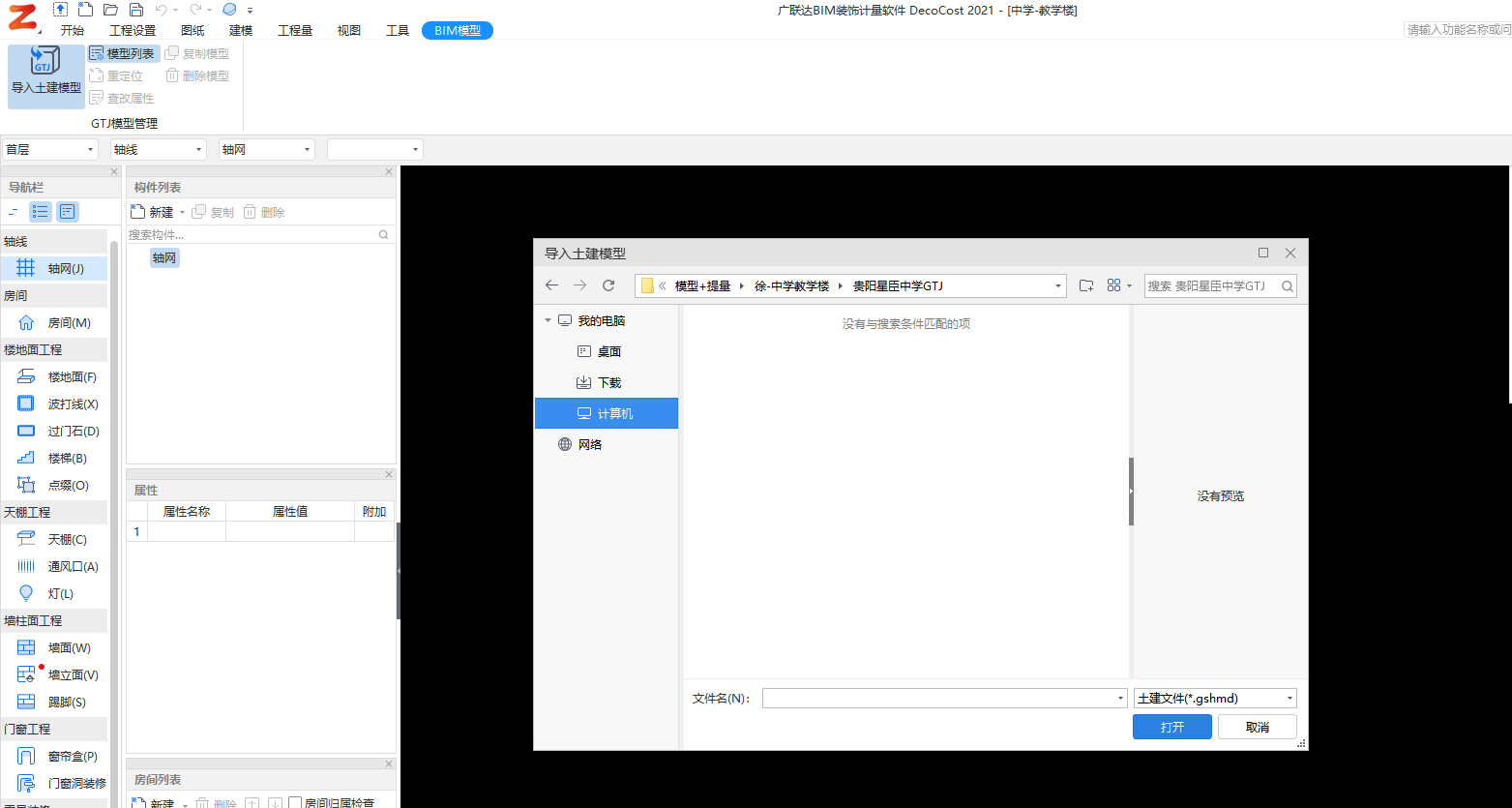1512x808 pixels.
Task: Open the empty fourth dropdown in selector bar
Action: click(374, 149)
